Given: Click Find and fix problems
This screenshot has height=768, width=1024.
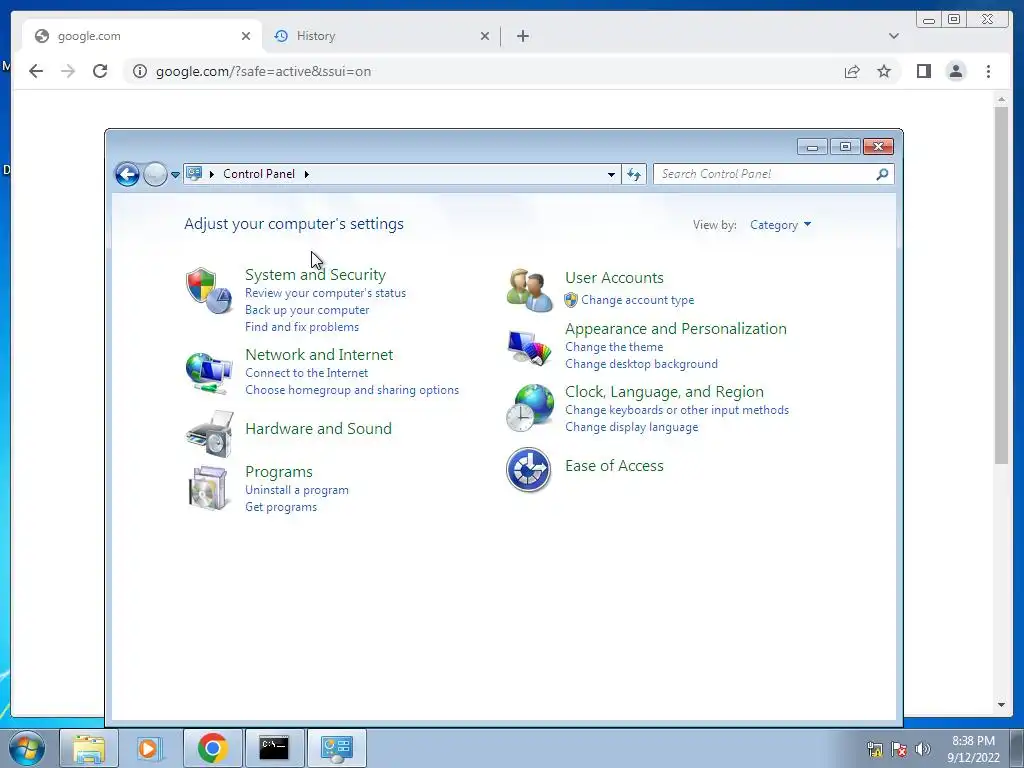Looking at the screenshot, I should [x=302, y=327].
